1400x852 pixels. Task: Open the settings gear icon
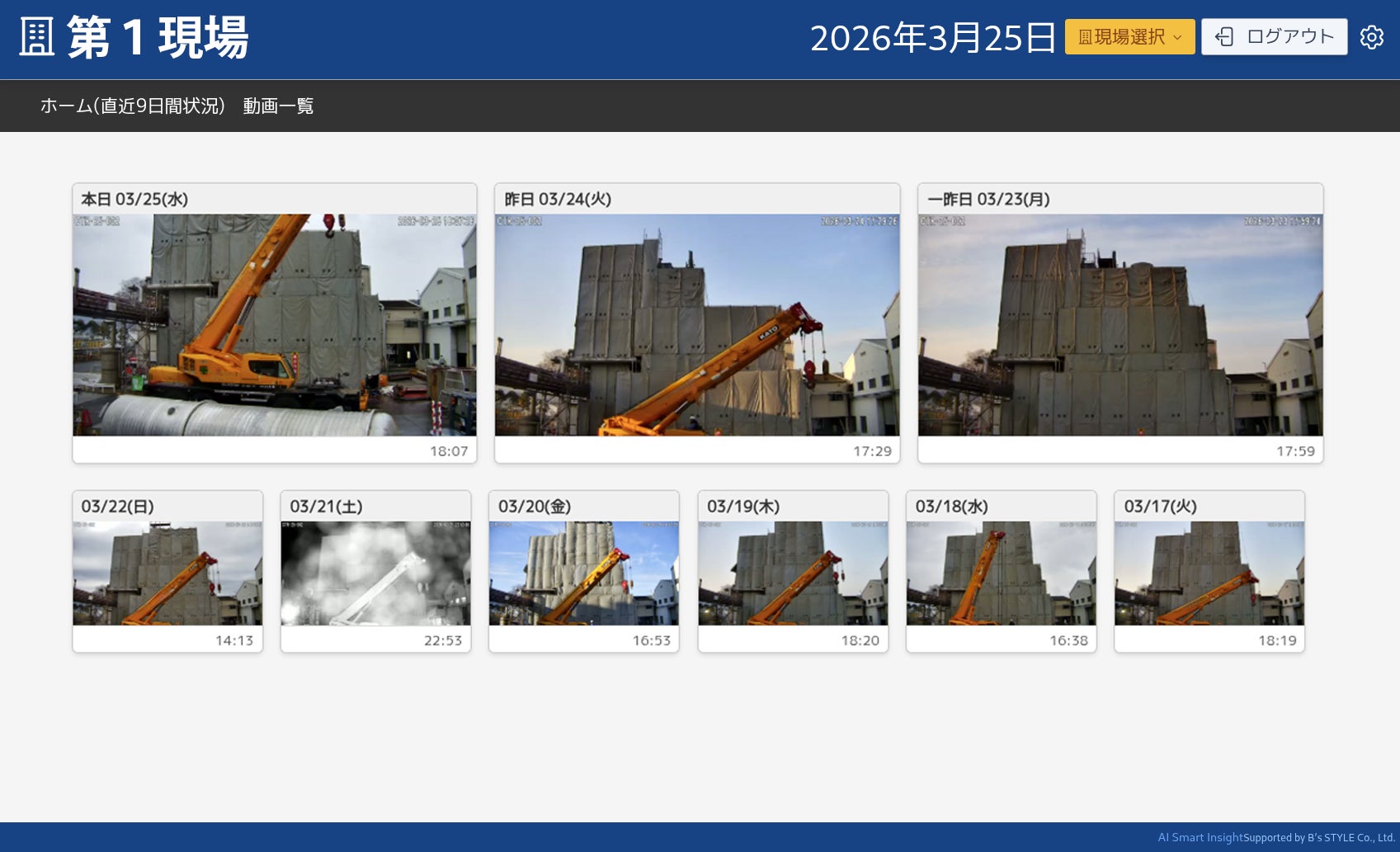(1371, 37)
